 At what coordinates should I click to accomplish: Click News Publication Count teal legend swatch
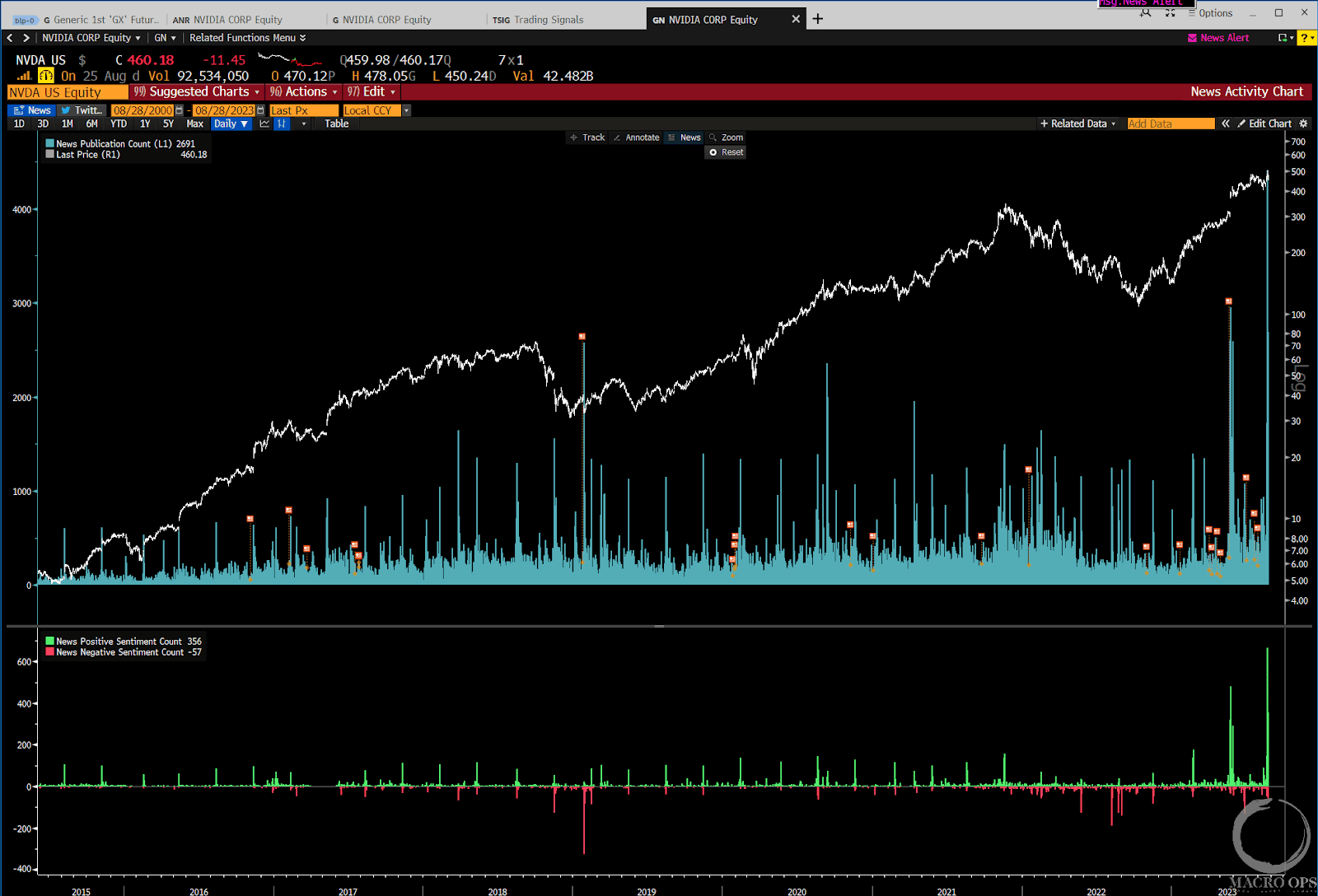[50, 143]
